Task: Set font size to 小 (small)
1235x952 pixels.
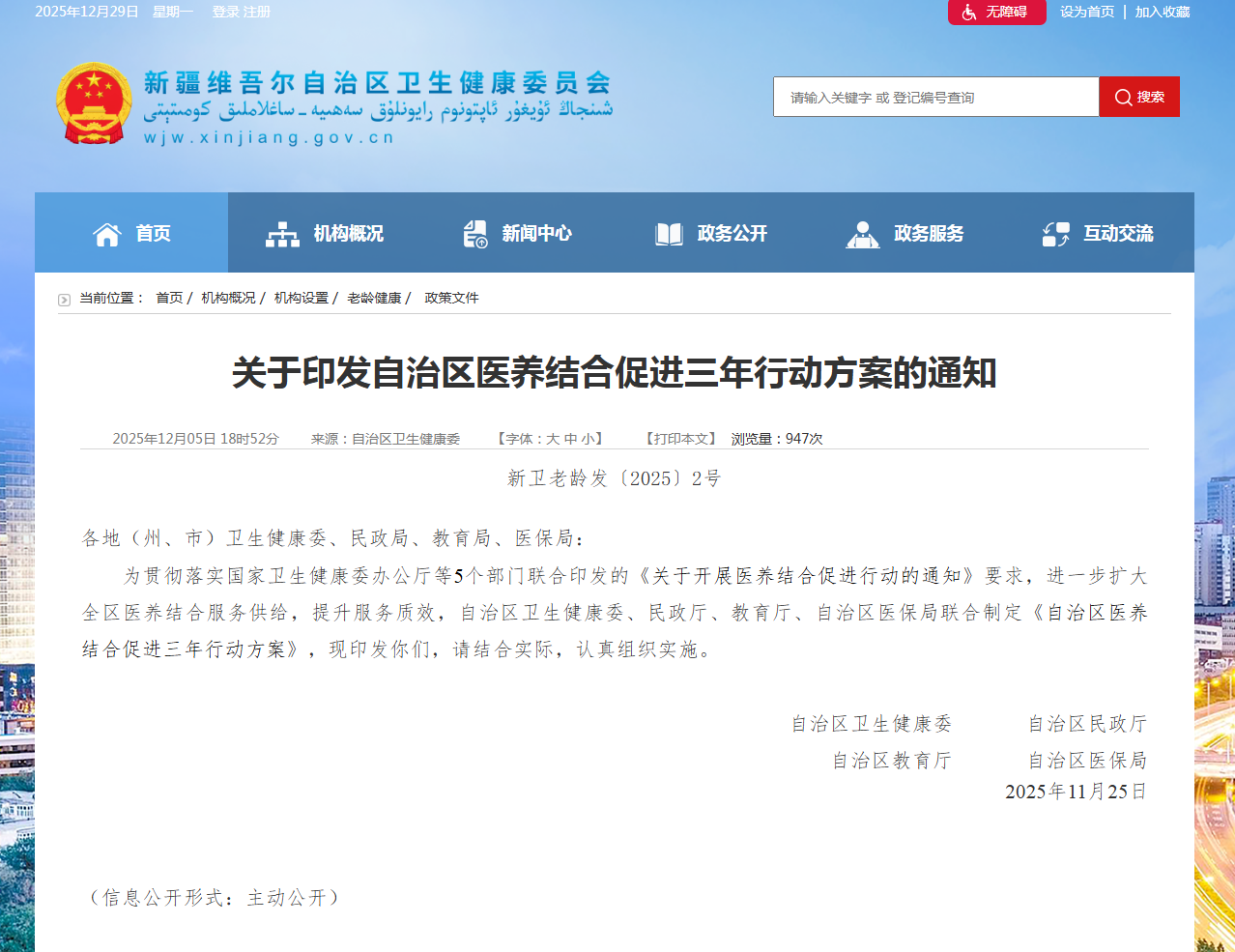Action: pyautogui.click(x=588, y=439)
